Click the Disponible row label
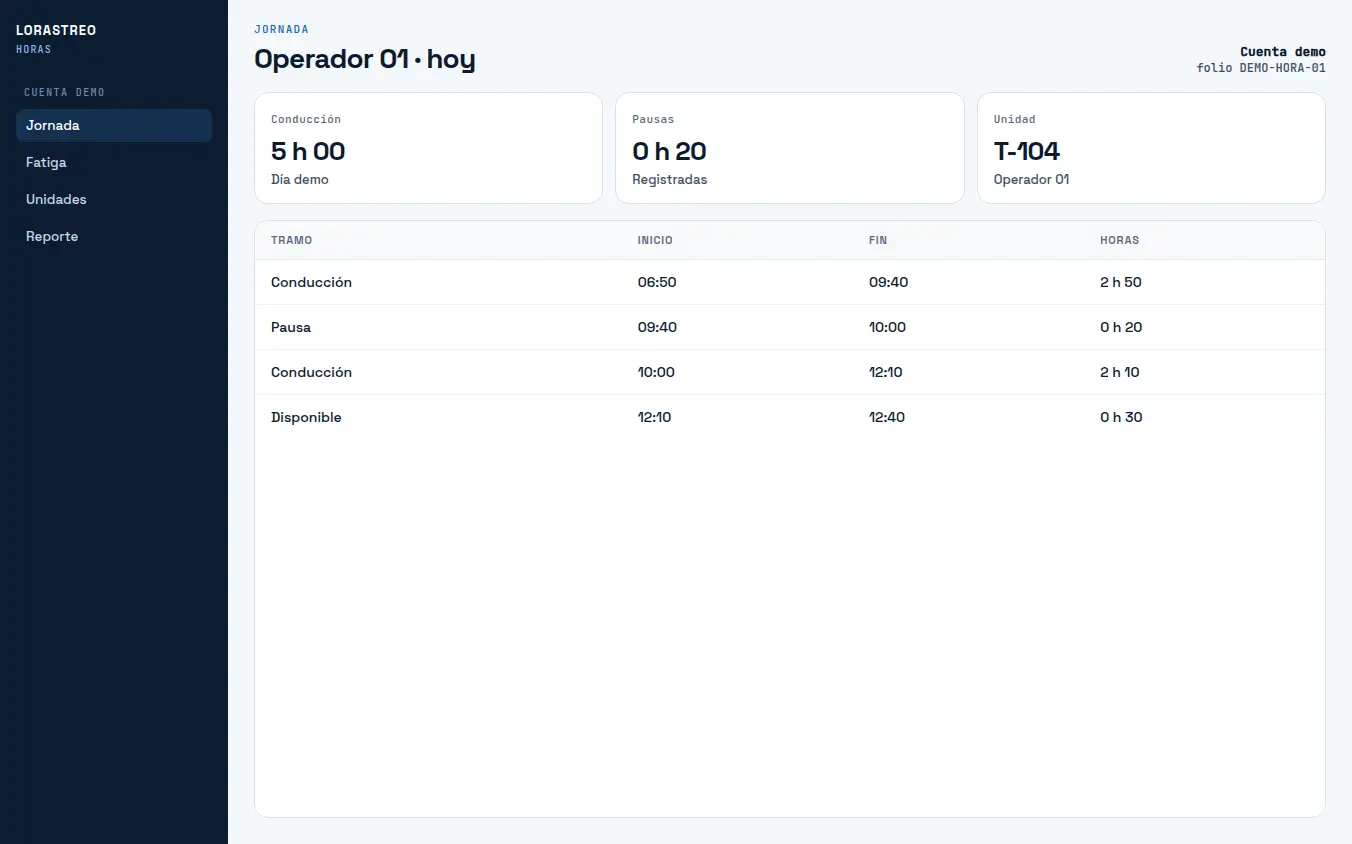 tap(306, 418)
